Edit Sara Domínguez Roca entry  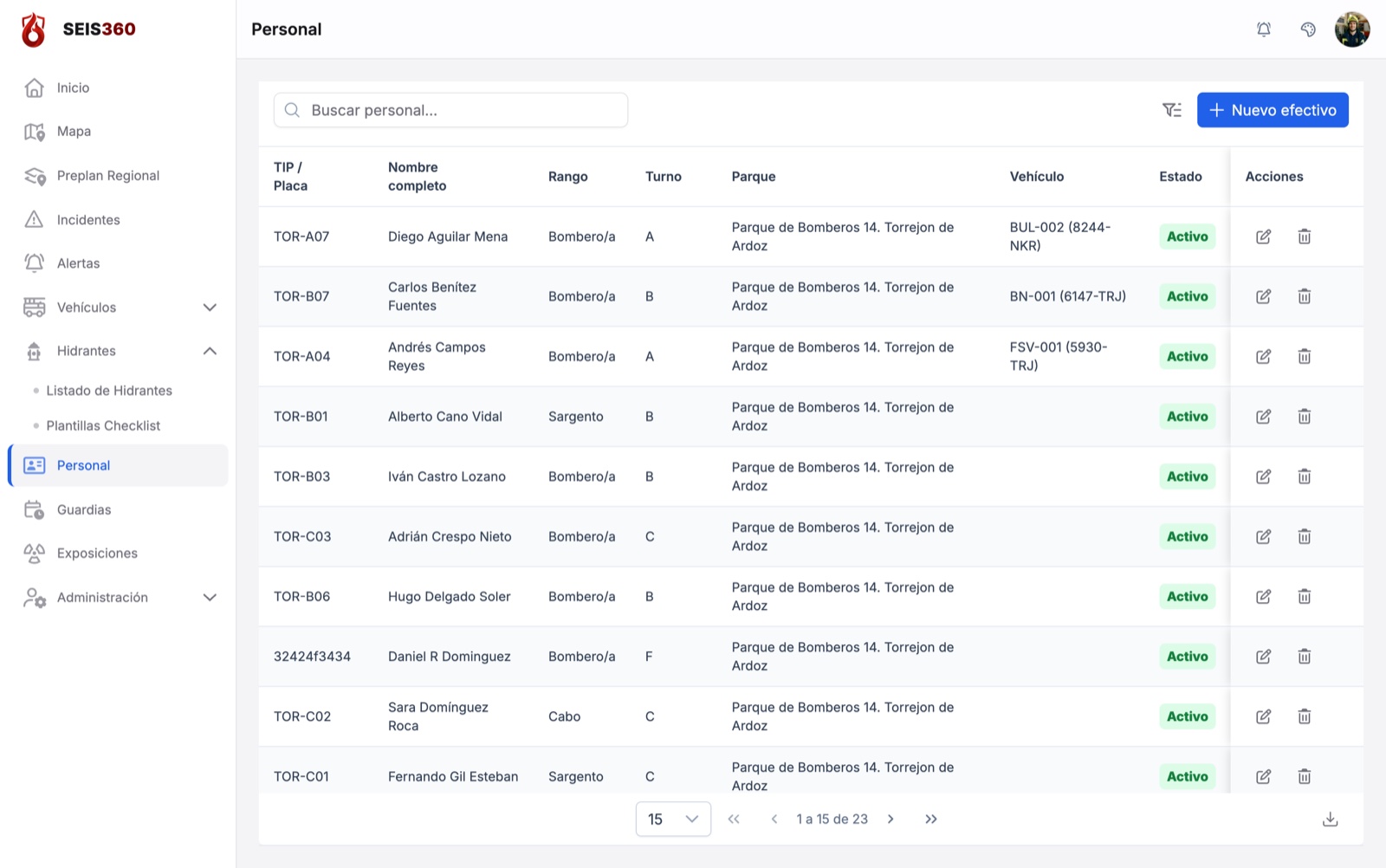(x=1264, y=716)
